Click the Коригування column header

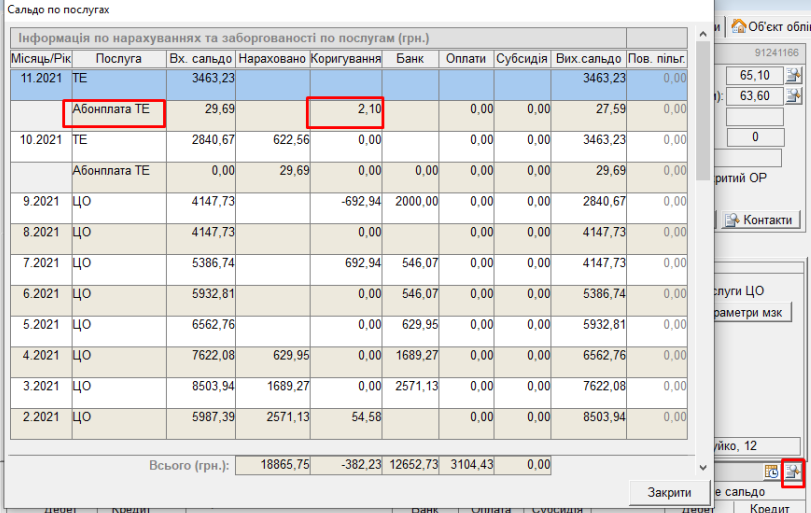coord(346,59)
